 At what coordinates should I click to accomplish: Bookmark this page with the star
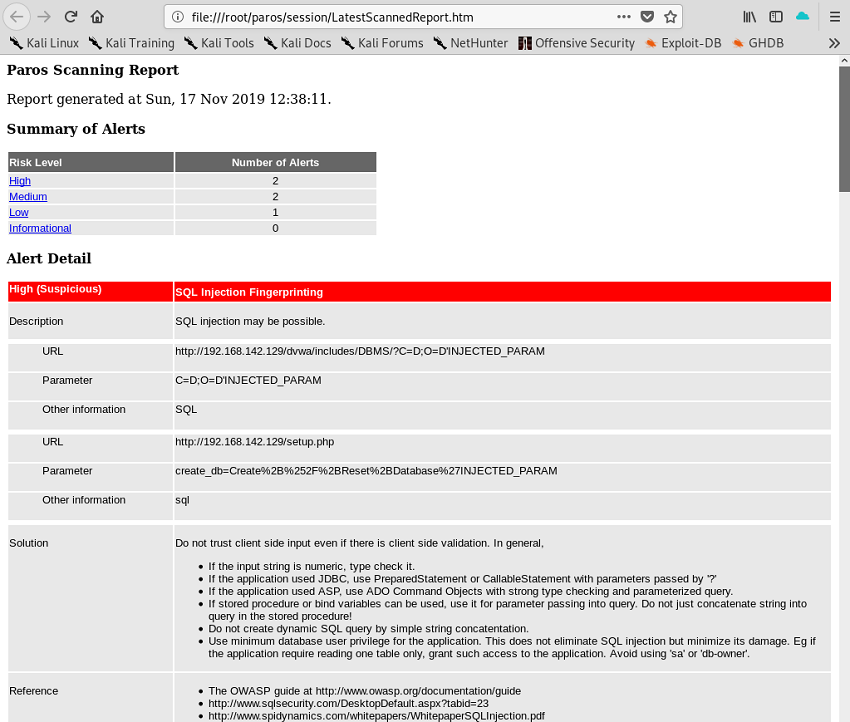pos(671,17)
